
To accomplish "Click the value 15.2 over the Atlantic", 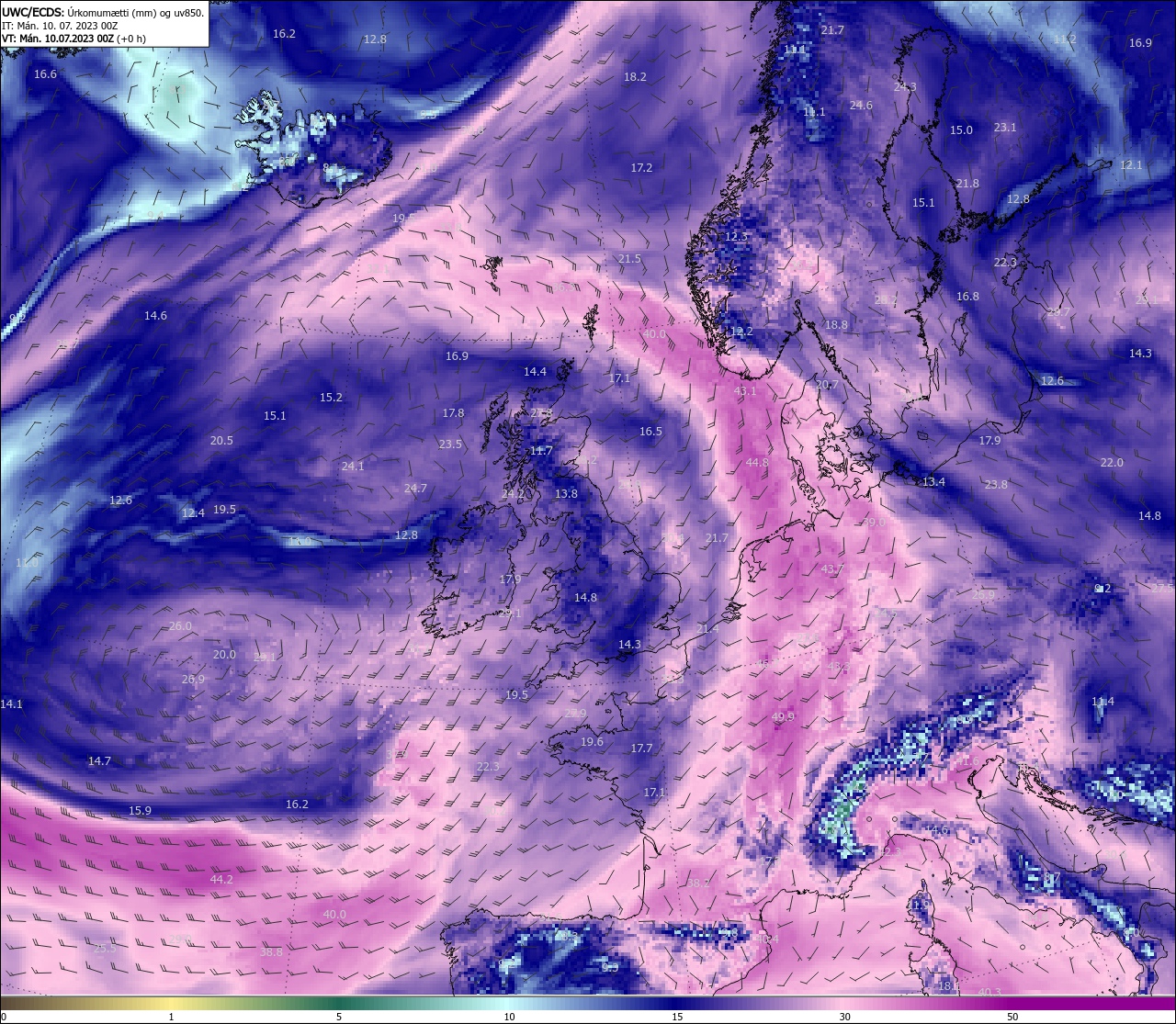I will click(x=331, y=398).
